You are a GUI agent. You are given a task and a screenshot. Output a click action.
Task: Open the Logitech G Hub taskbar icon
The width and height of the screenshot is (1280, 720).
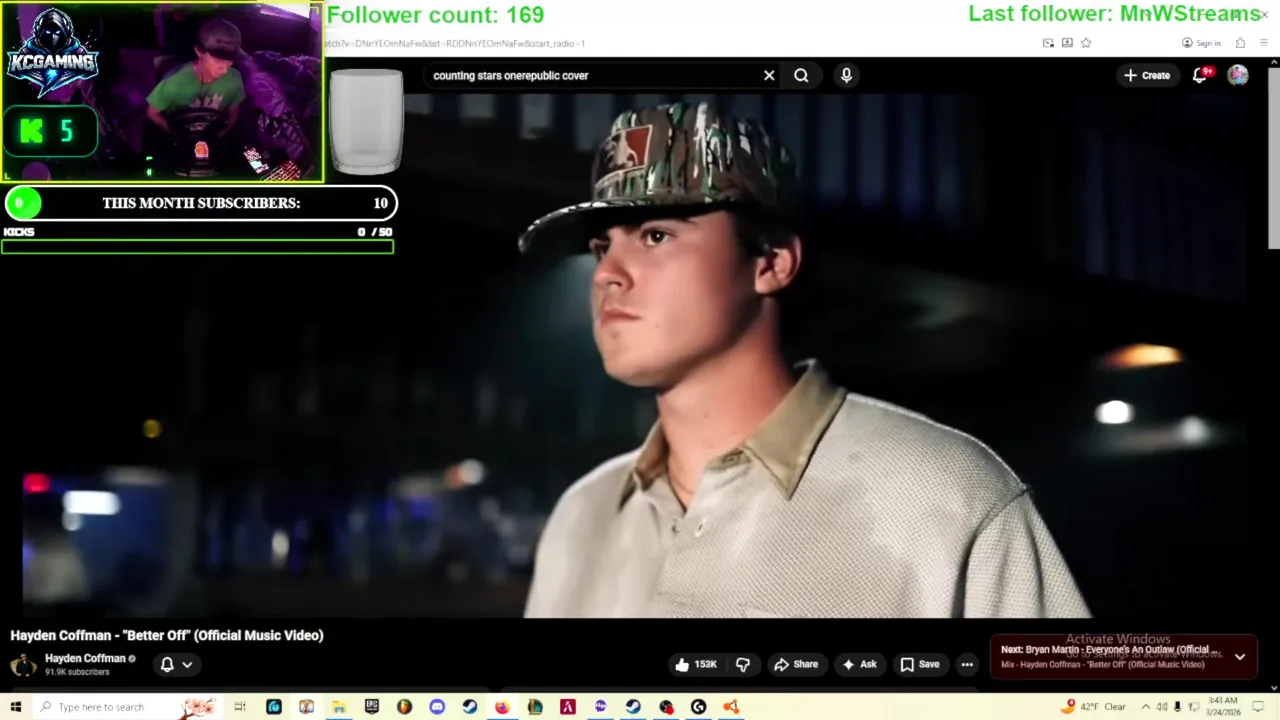point(698,707)
